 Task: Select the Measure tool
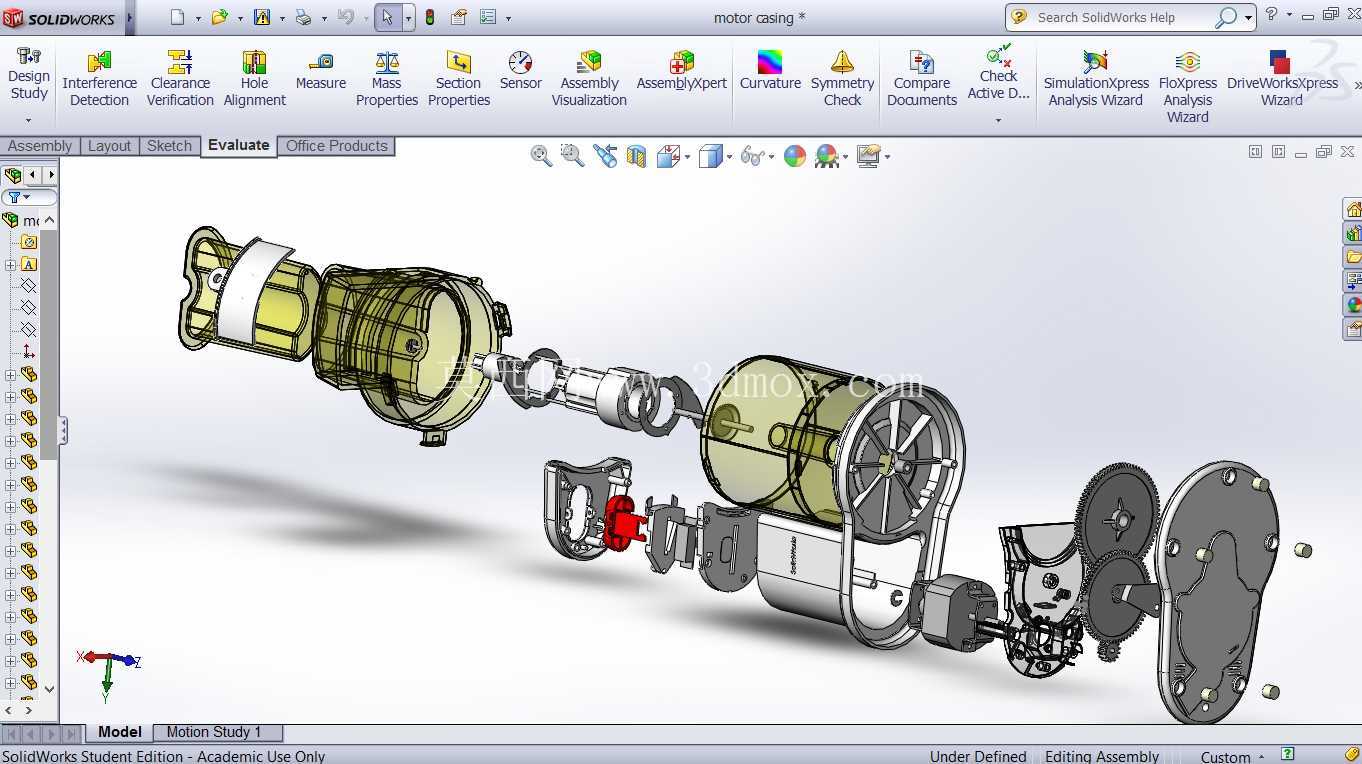tap(321, 71)
